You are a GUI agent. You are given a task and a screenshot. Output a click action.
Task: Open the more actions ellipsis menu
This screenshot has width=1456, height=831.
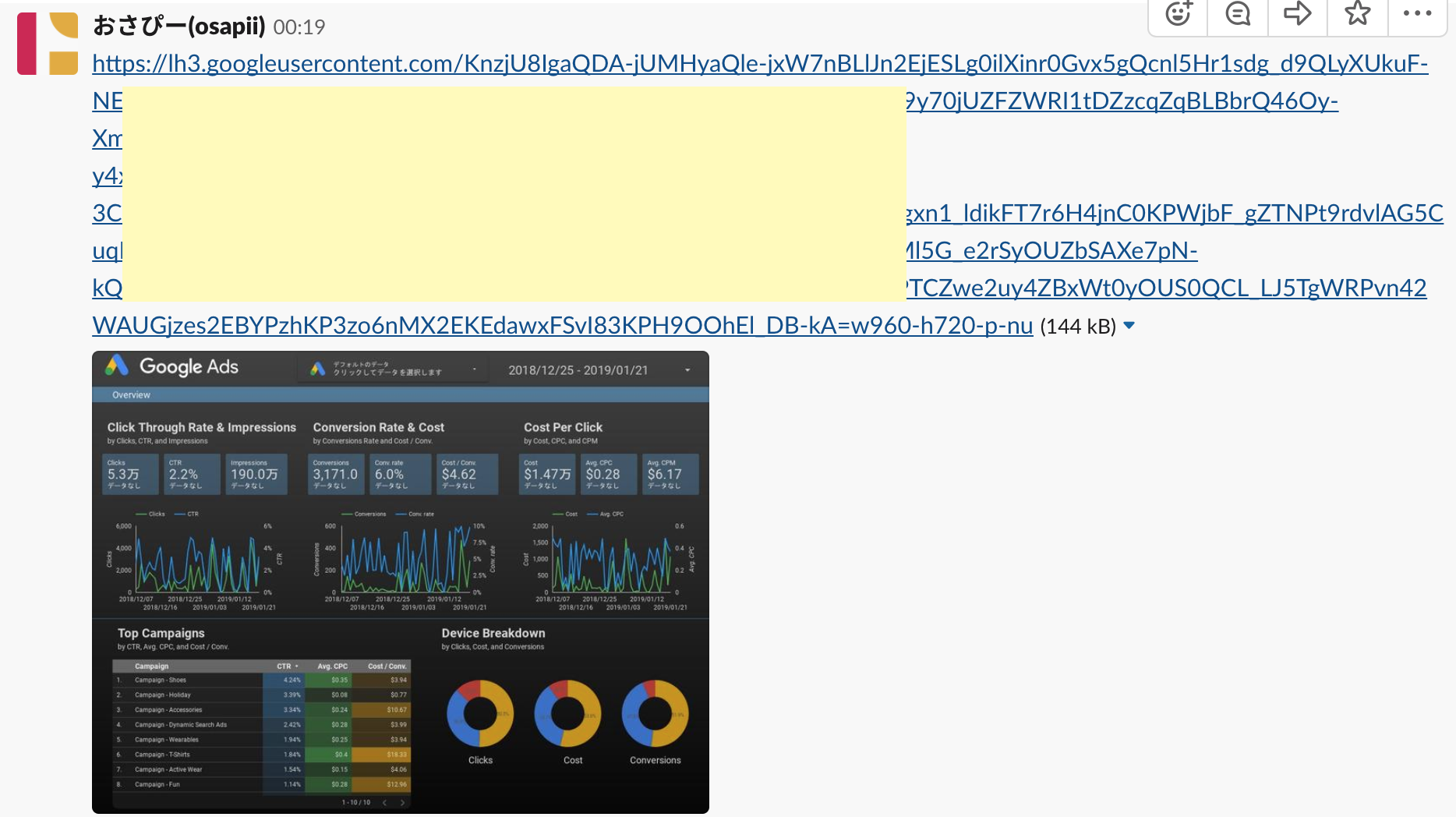(1417, 14)
